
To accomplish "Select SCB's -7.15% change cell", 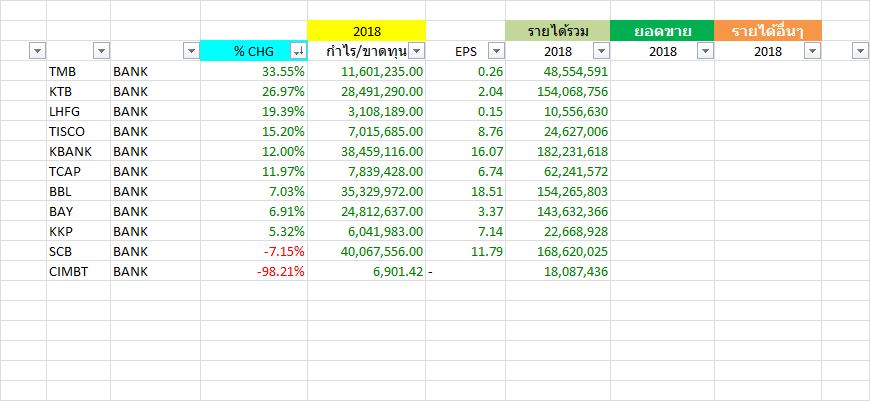I will tap(283, 251).
